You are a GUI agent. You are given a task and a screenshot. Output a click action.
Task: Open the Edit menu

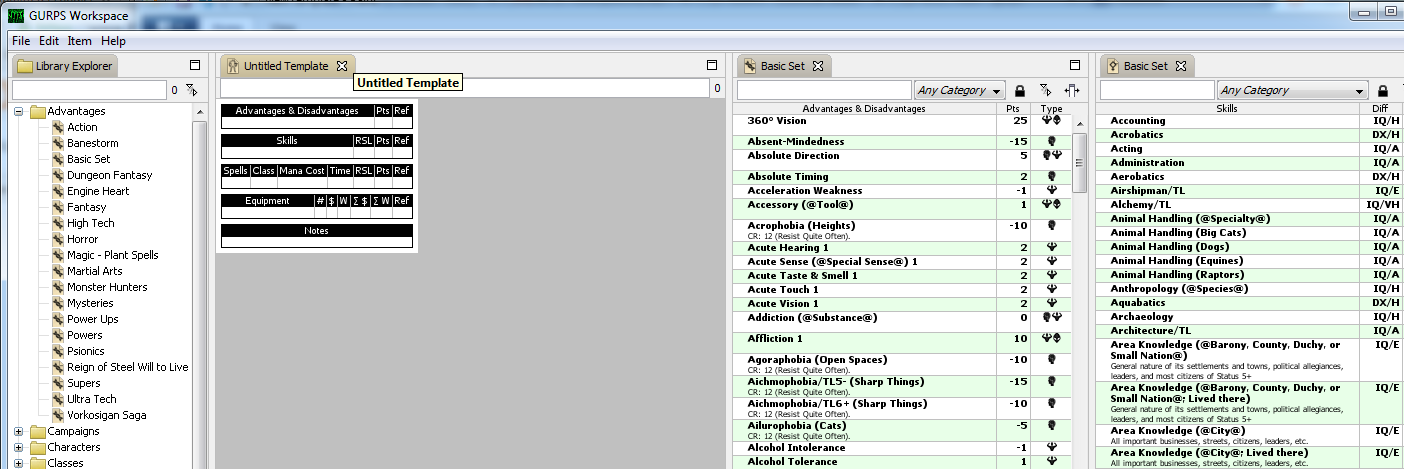(x=49, y=41)
